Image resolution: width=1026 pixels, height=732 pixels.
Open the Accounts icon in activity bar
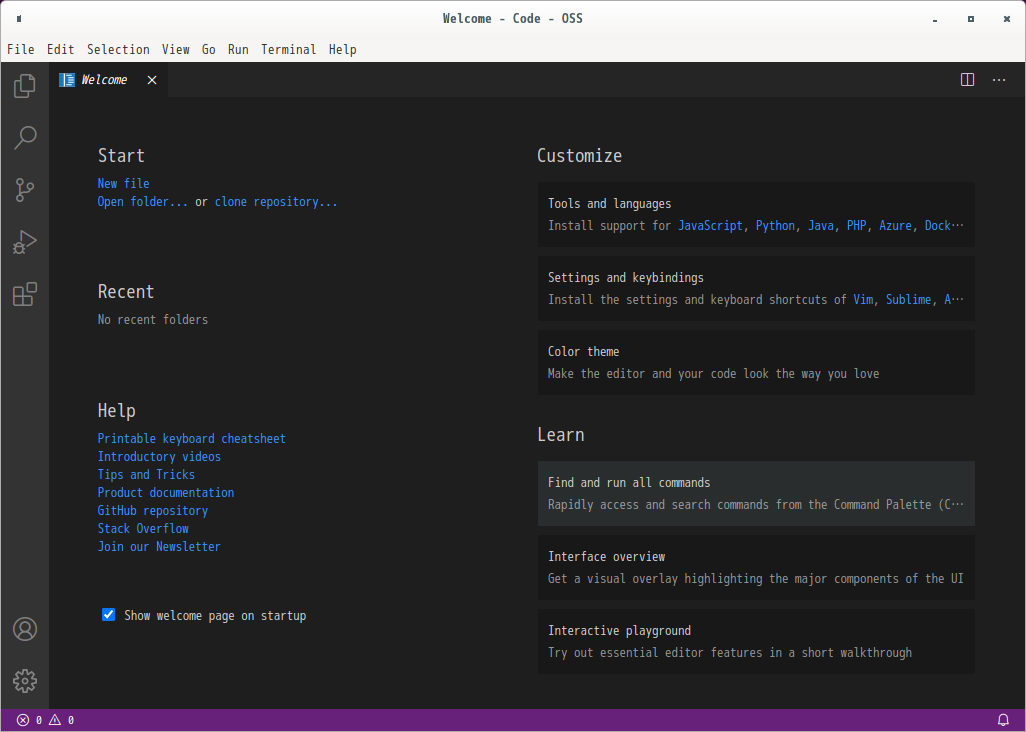25,629
